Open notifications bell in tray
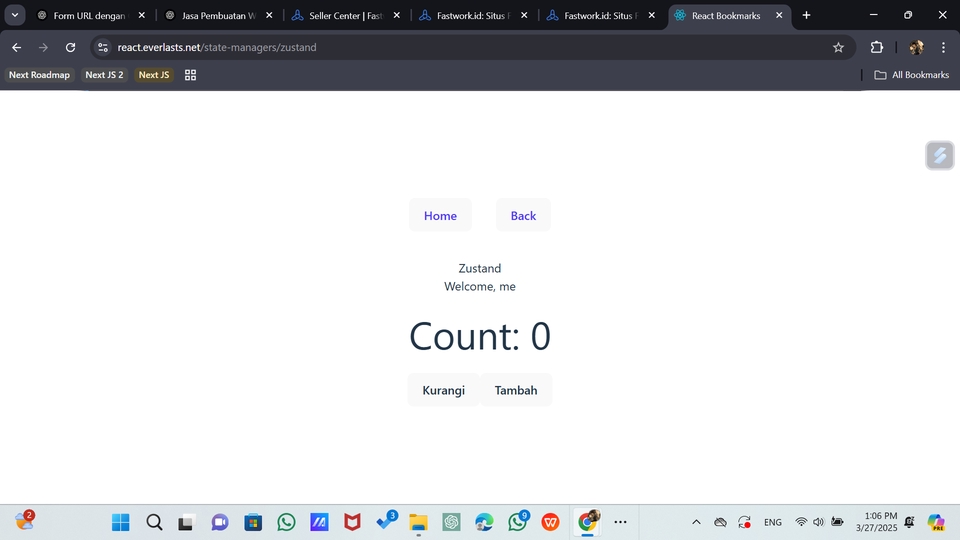The image size is (960, 540). pos(909,522)
